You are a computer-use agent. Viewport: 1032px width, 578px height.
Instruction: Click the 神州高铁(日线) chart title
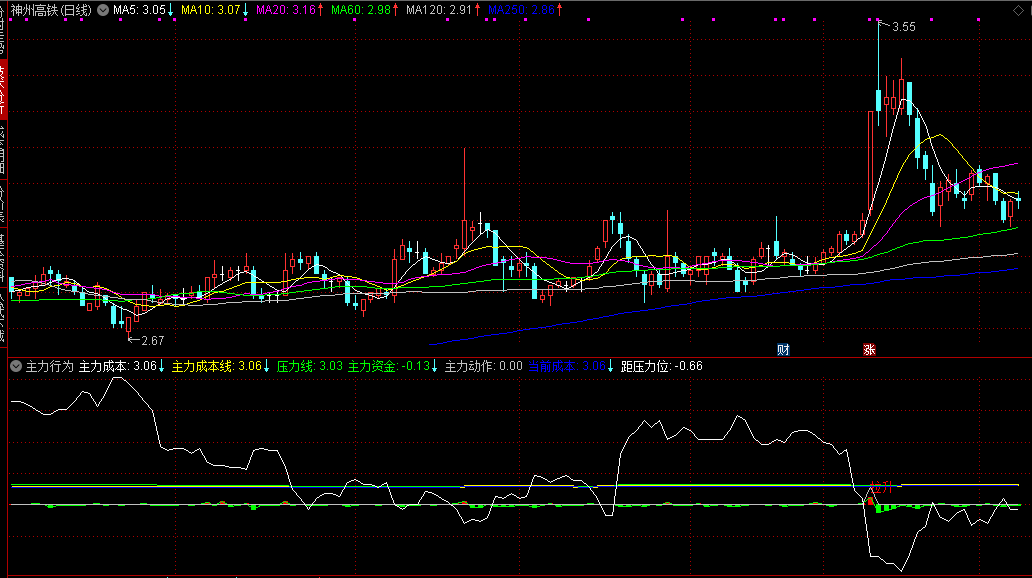[51, 9]
